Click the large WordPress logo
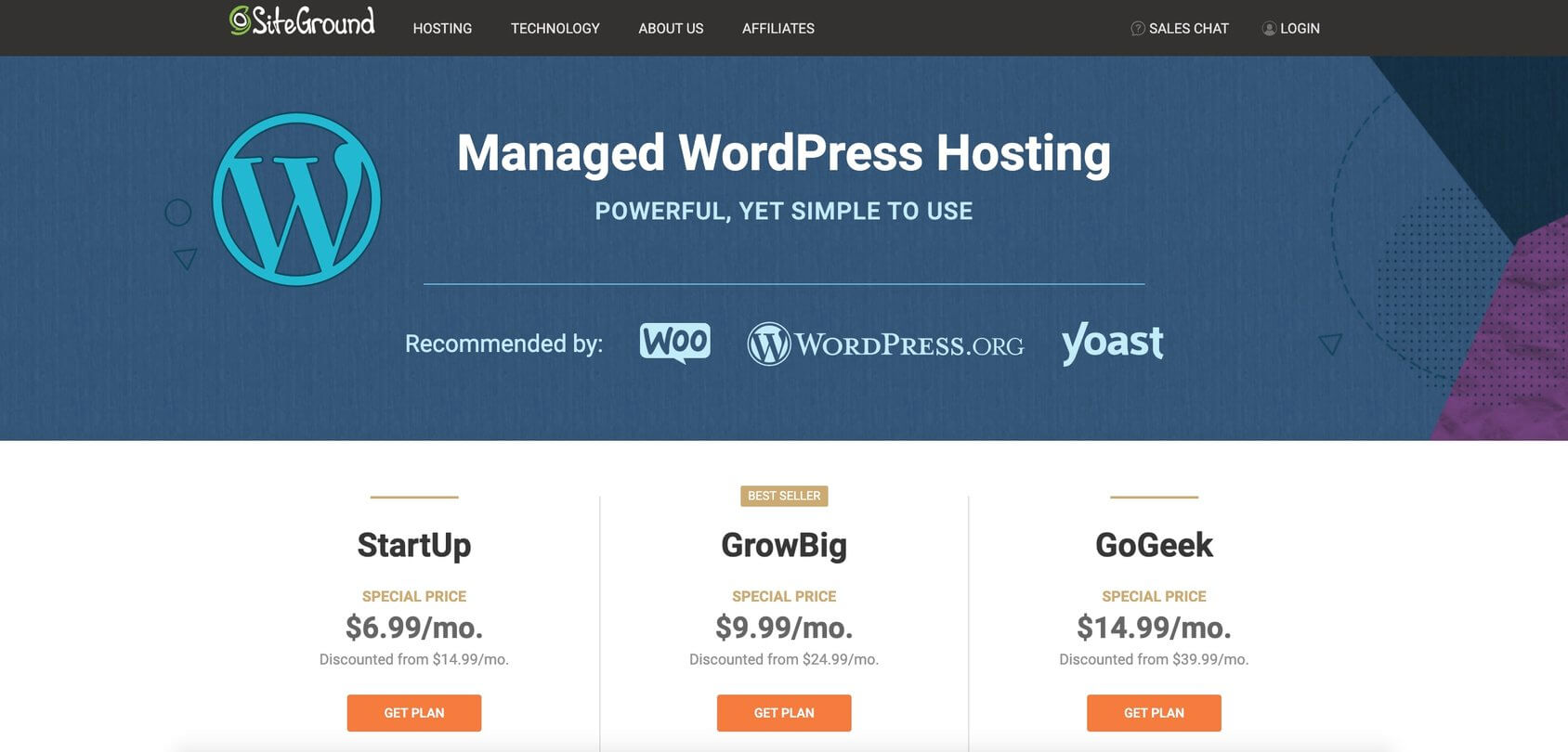 [296, 200]
